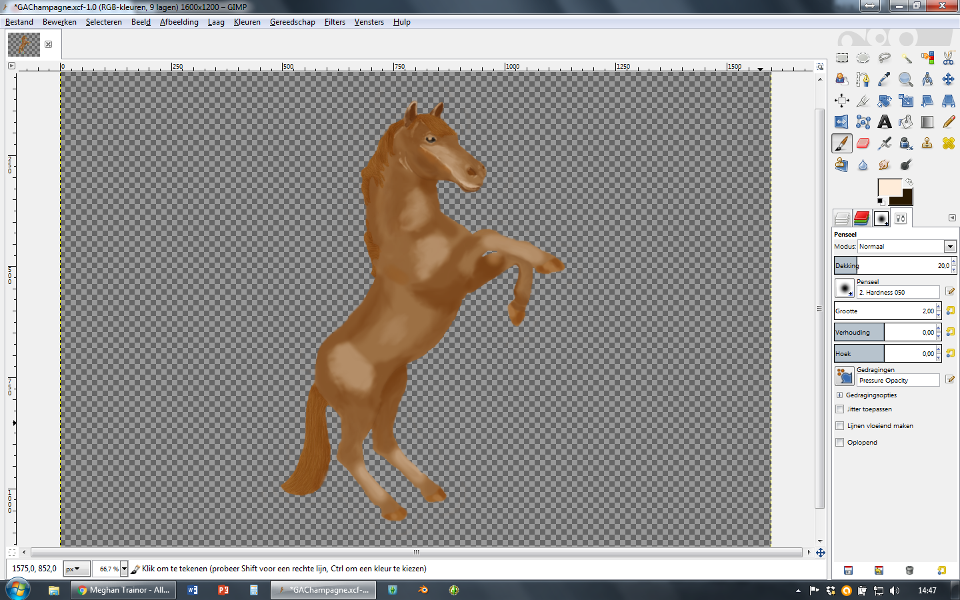This screenshot has height=600, width=960.
Task: Select the Eraser tool
Action: [863, 143]
